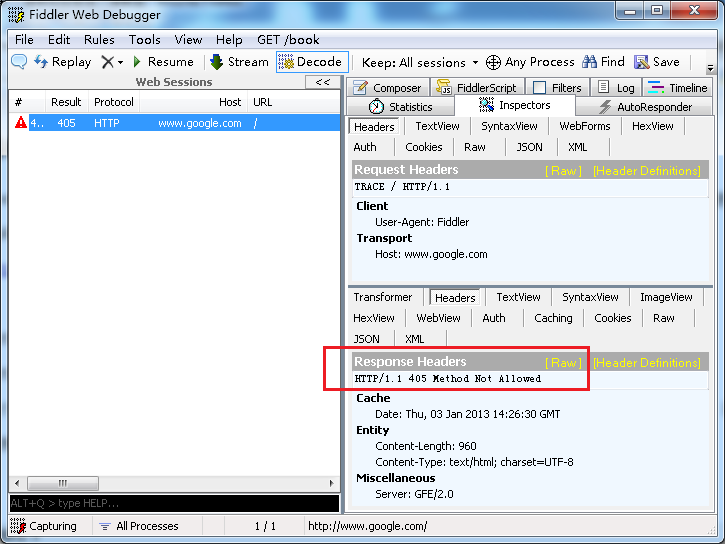The image size is (725, 544).
Task: Expand the Remove (X) dropdown arrow
Action: pyautogui.click(x=121, y=62)
